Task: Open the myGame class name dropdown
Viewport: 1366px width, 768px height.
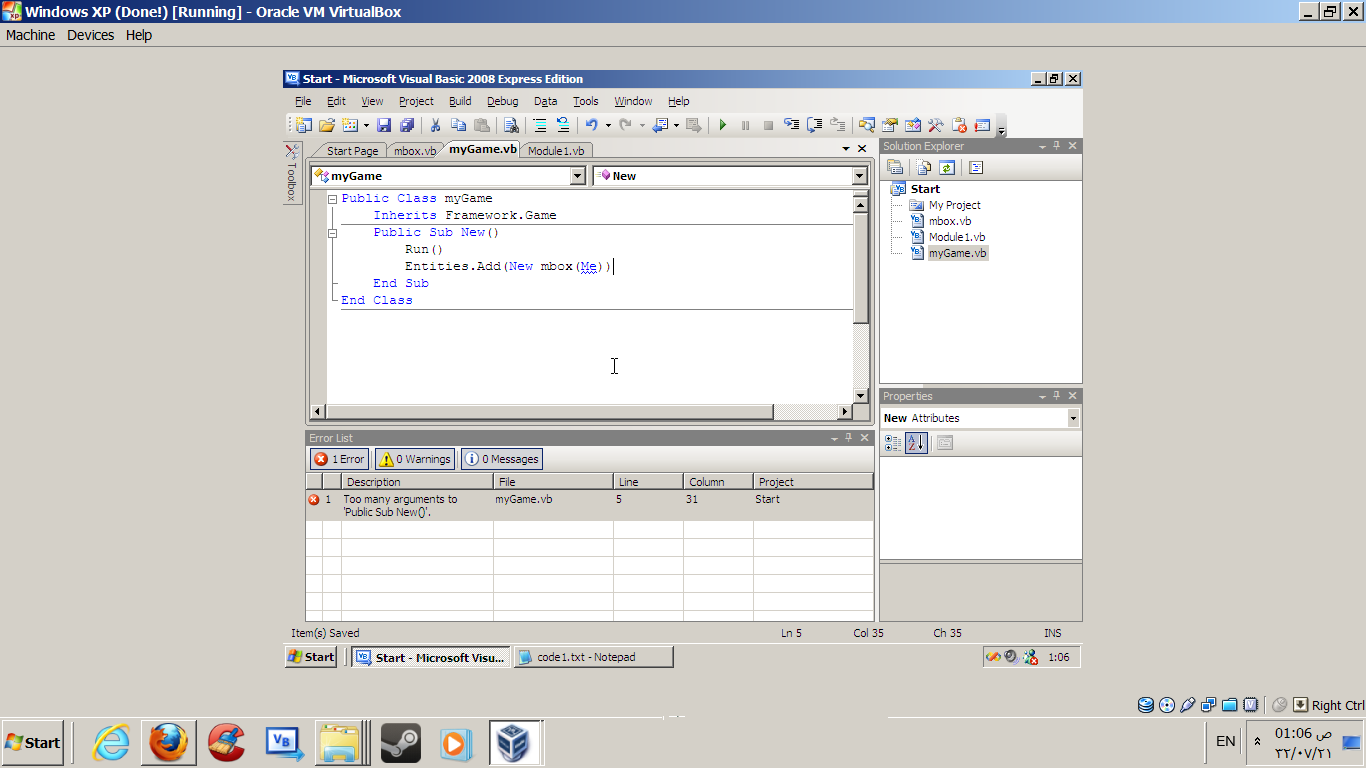Action: [x=577, y=176]
